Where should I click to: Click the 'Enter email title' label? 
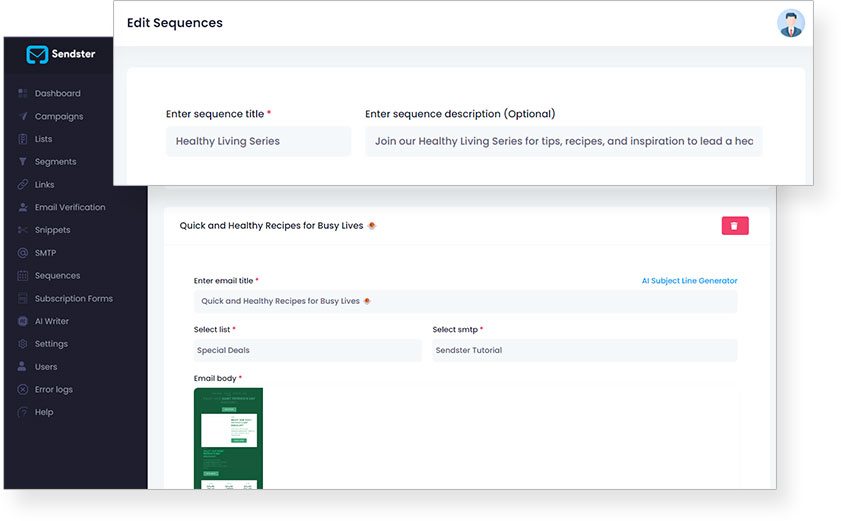(x=223, y=281)
